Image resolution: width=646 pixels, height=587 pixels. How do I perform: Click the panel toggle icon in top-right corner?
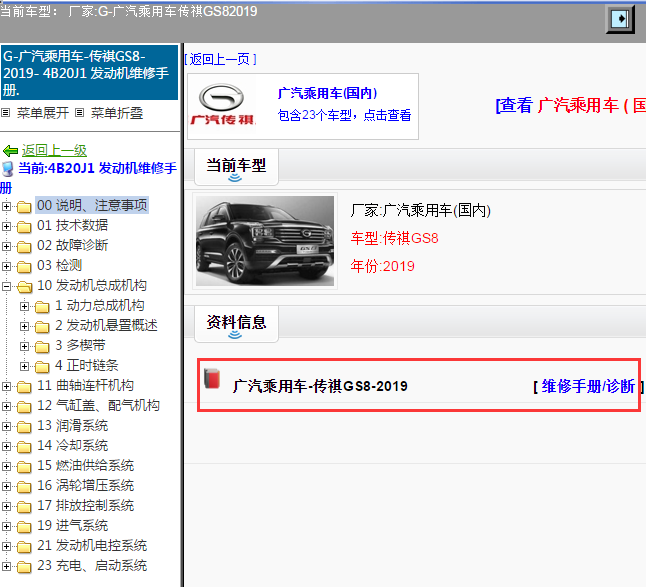620,19
